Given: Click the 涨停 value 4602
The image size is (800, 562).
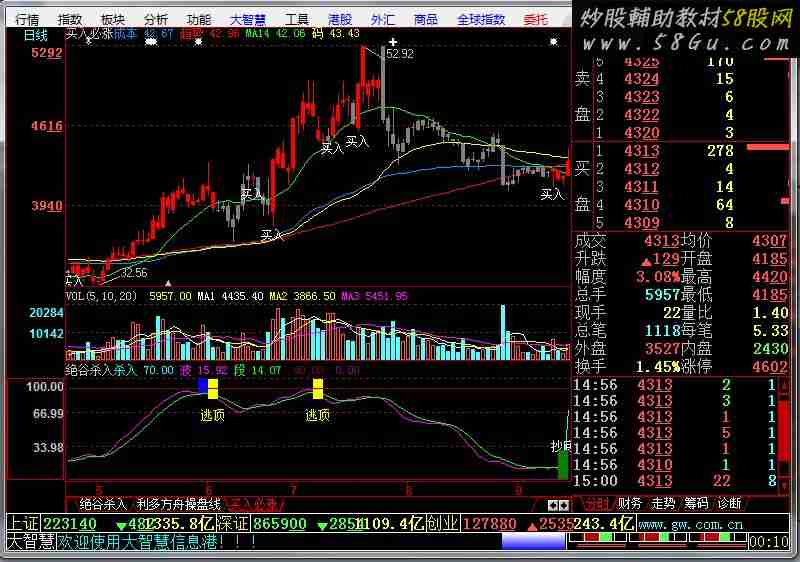Looking at the screenshot, I should [769, 367].
